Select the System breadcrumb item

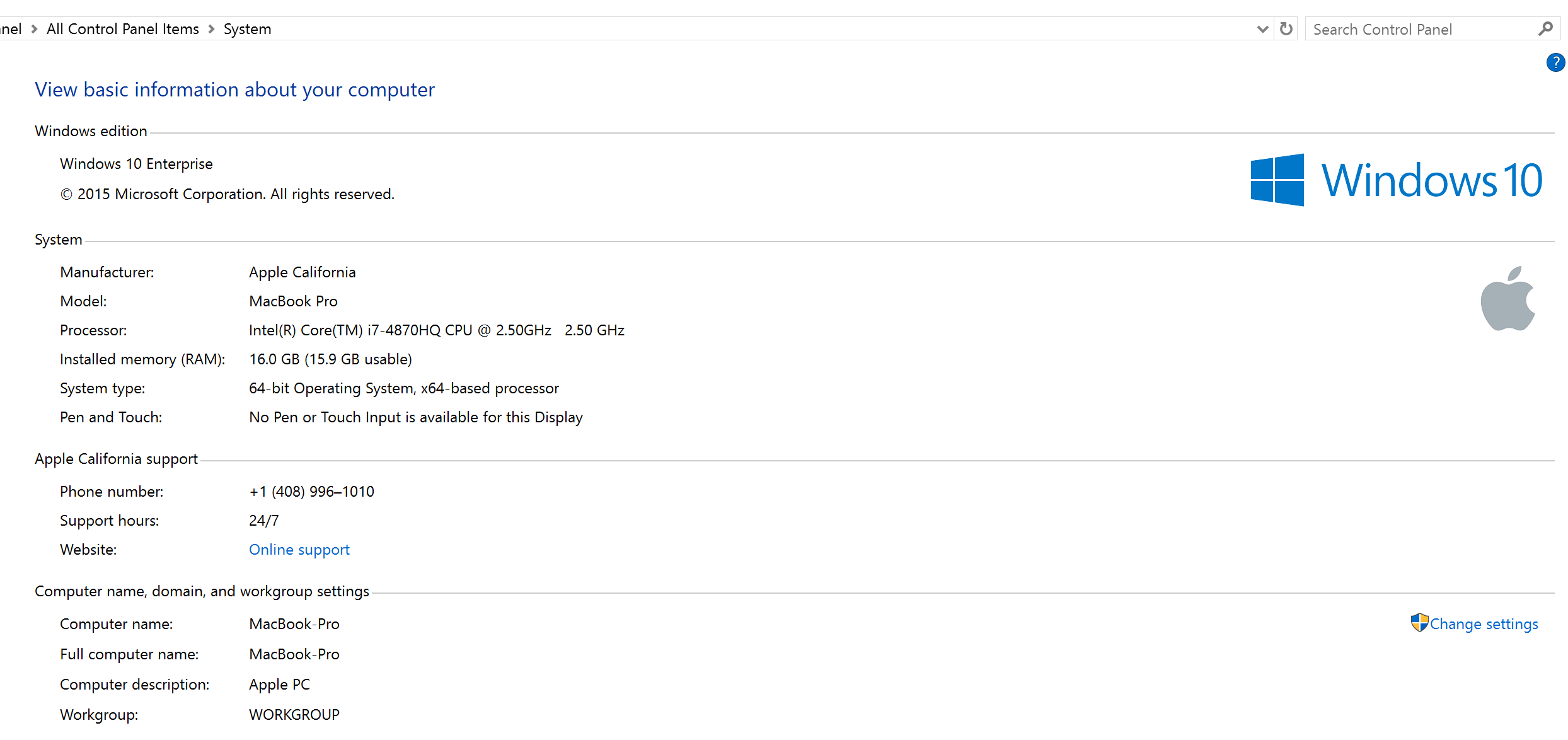click(x=247, y=29)
